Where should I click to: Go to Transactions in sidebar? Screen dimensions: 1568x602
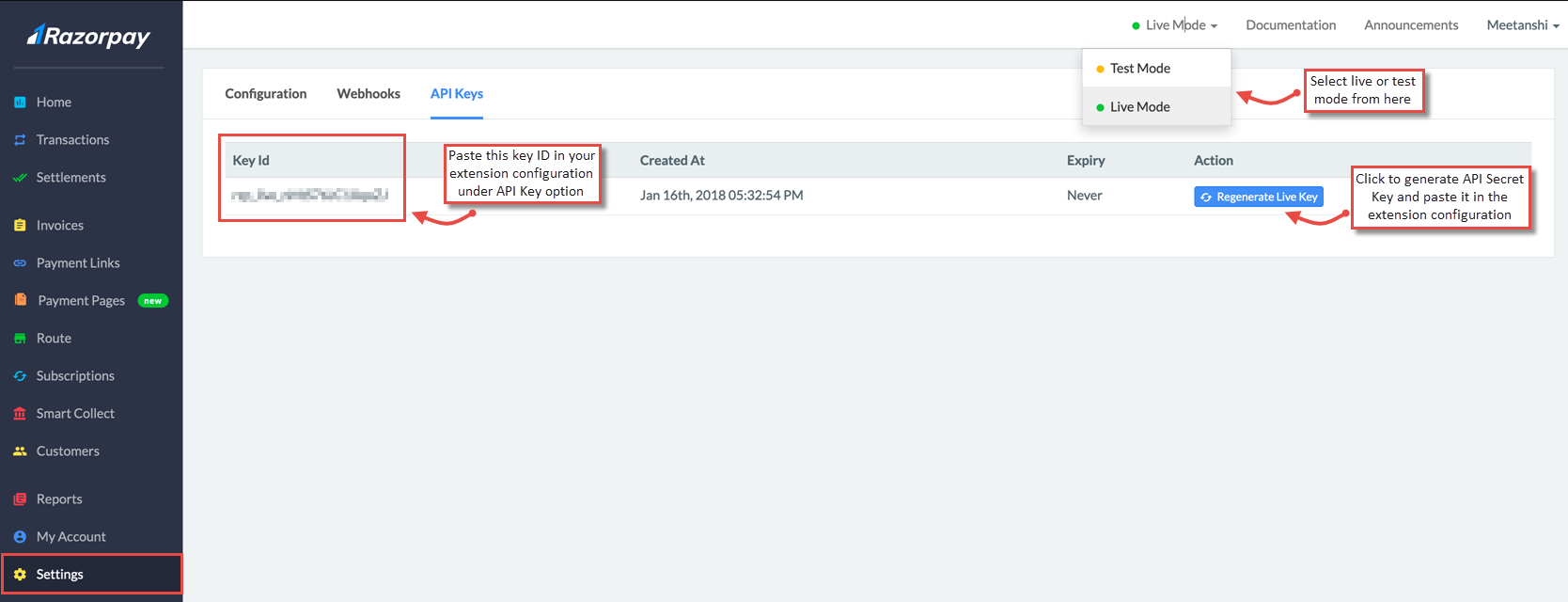pyautogui.click(x=72, y=139)
